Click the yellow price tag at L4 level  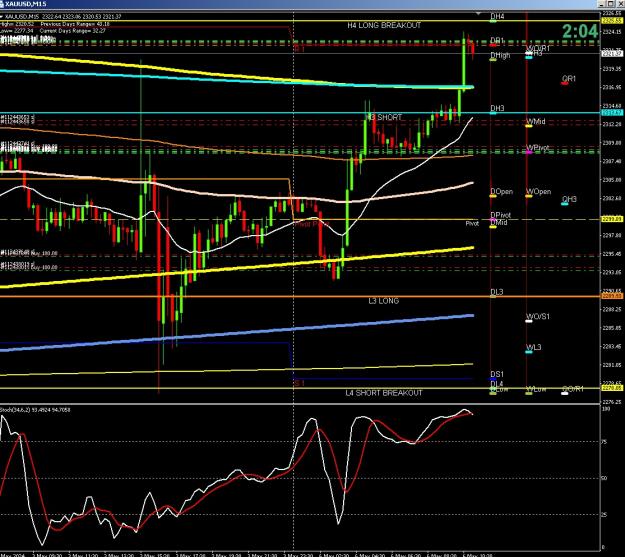[x=612, y=388]
